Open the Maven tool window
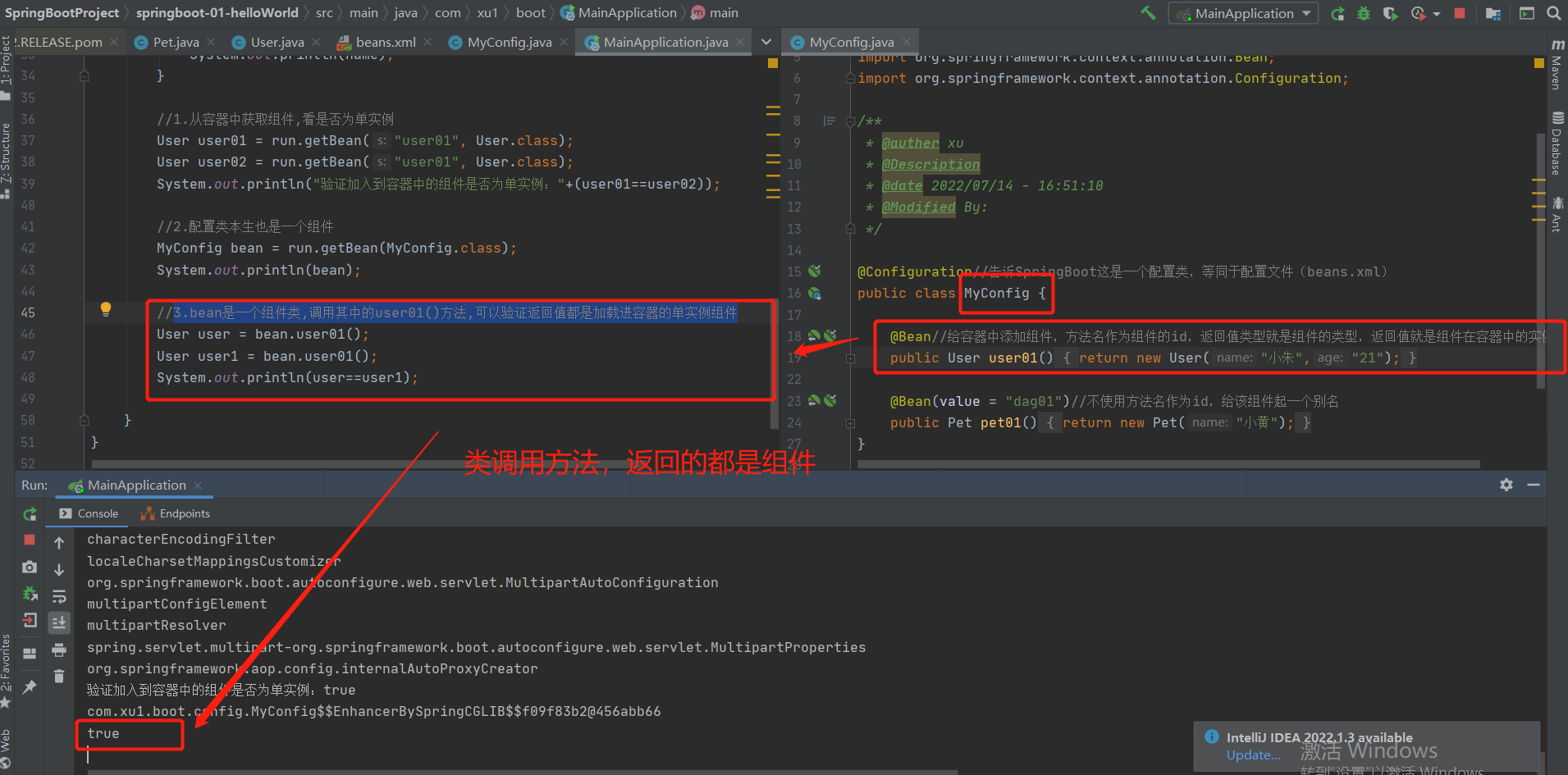This screenshot has width=1568, height=775. coord(1557,64)
